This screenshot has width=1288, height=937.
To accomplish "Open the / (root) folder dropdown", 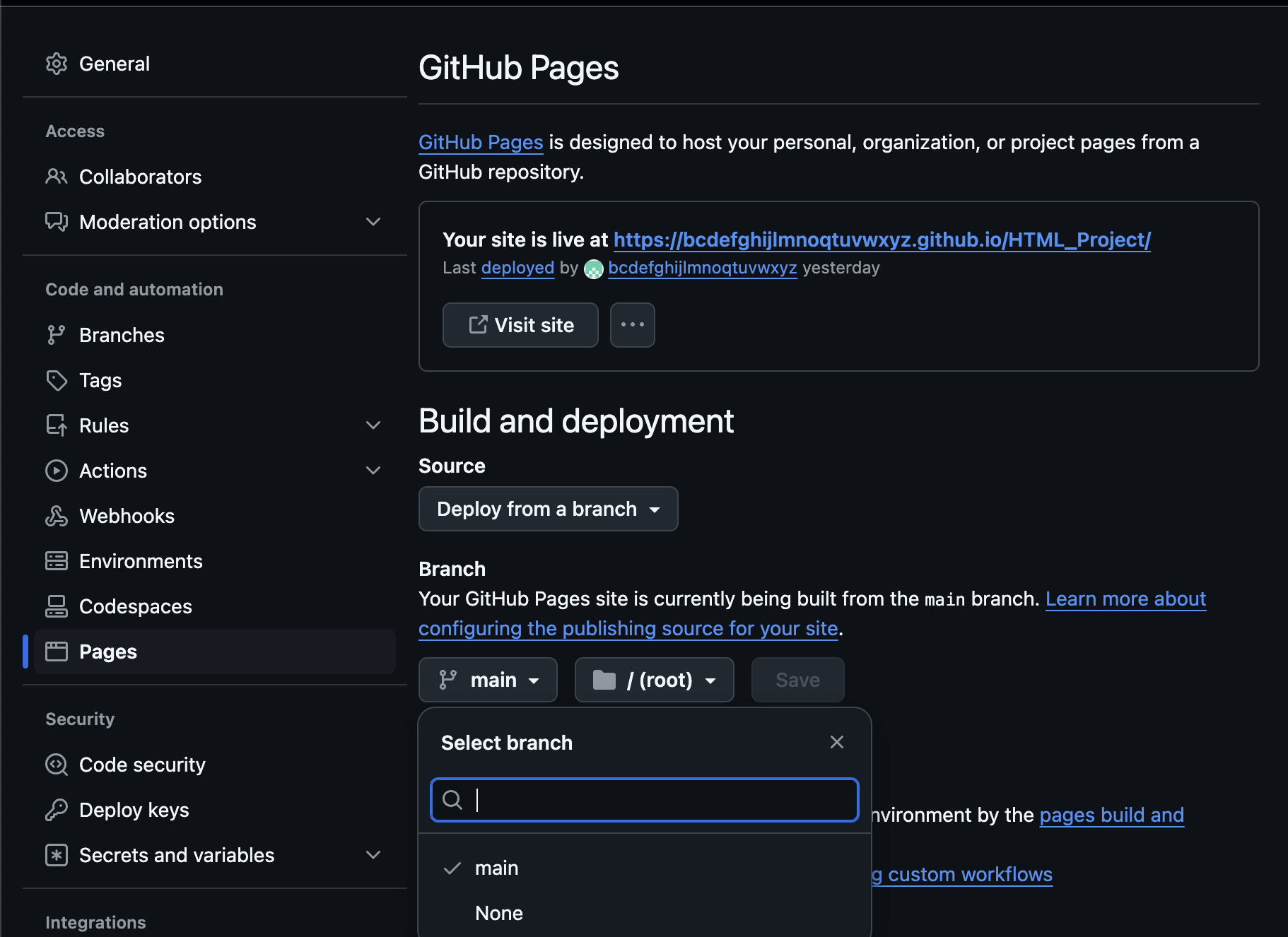I will pos(654,680).
